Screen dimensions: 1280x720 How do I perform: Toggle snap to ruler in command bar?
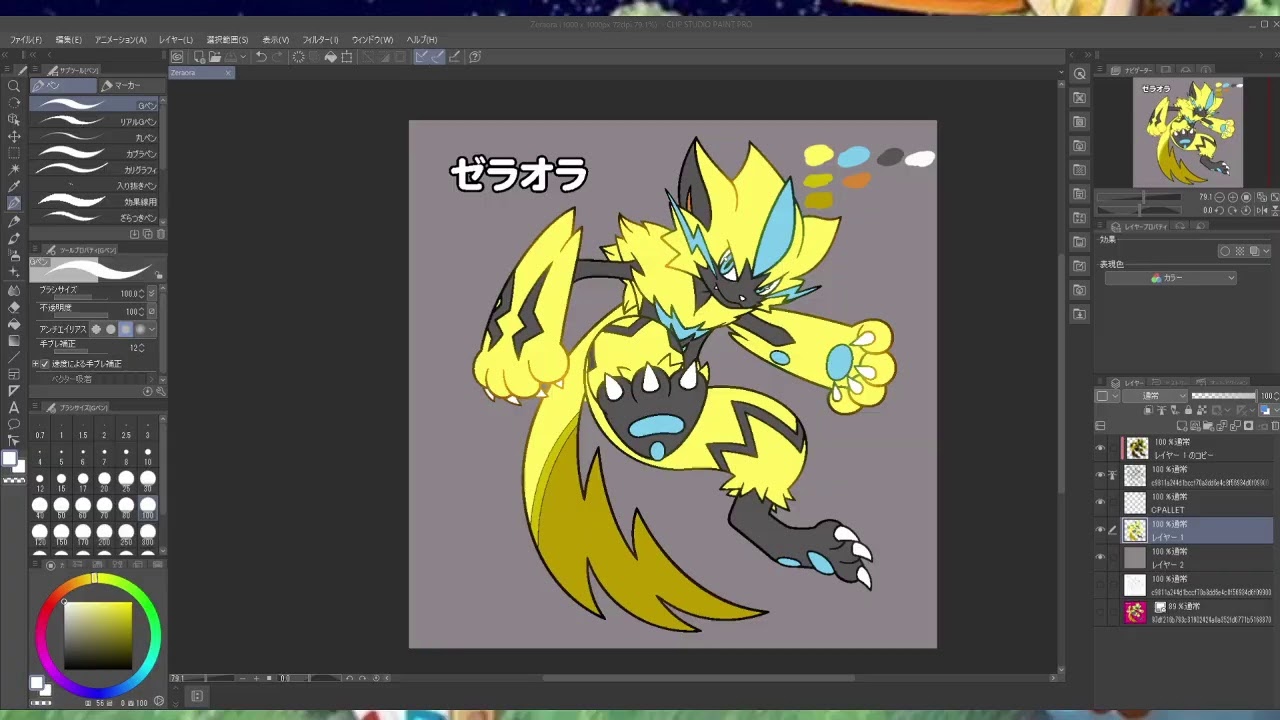pos(422,57)
